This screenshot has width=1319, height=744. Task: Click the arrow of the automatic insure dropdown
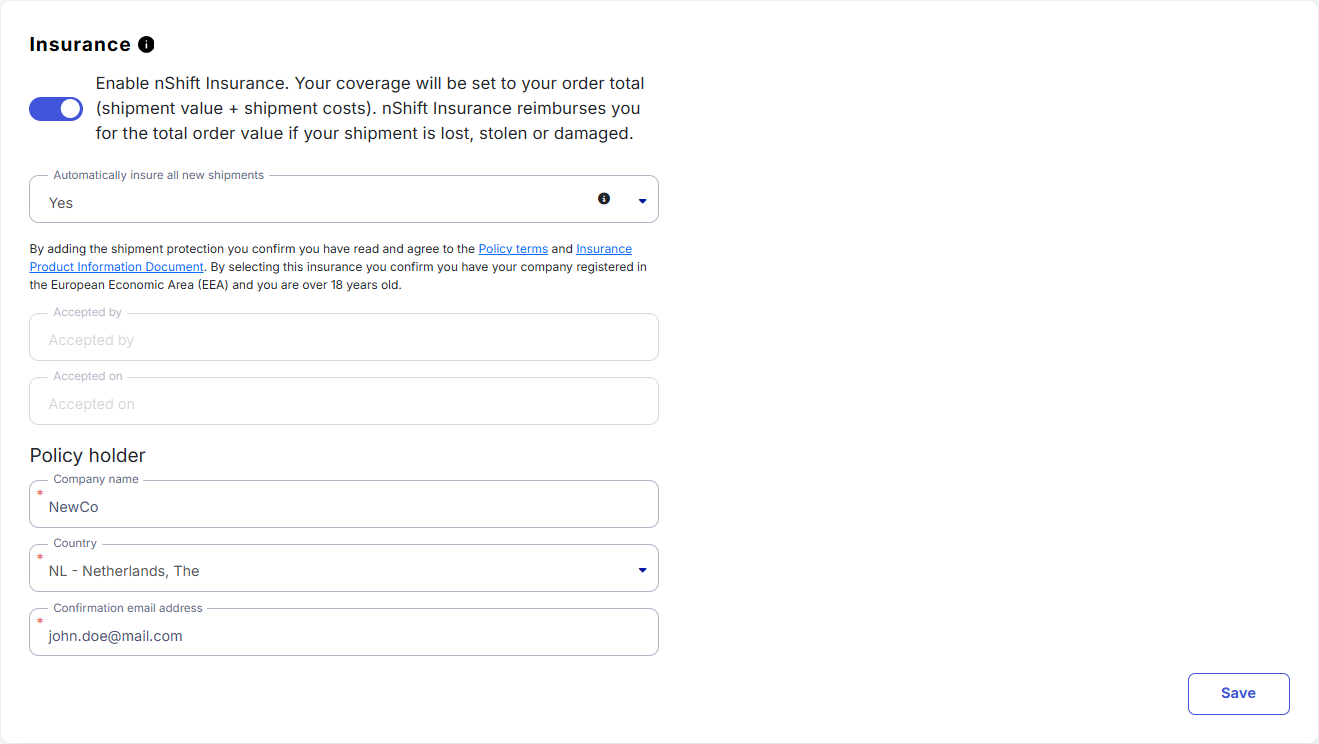[x=642, y=202]
